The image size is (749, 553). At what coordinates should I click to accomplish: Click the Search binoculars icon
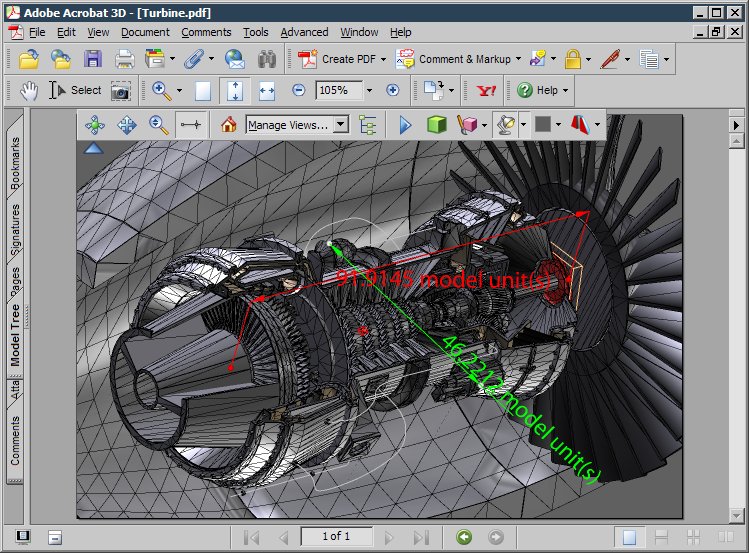click(x=267, y=59)
